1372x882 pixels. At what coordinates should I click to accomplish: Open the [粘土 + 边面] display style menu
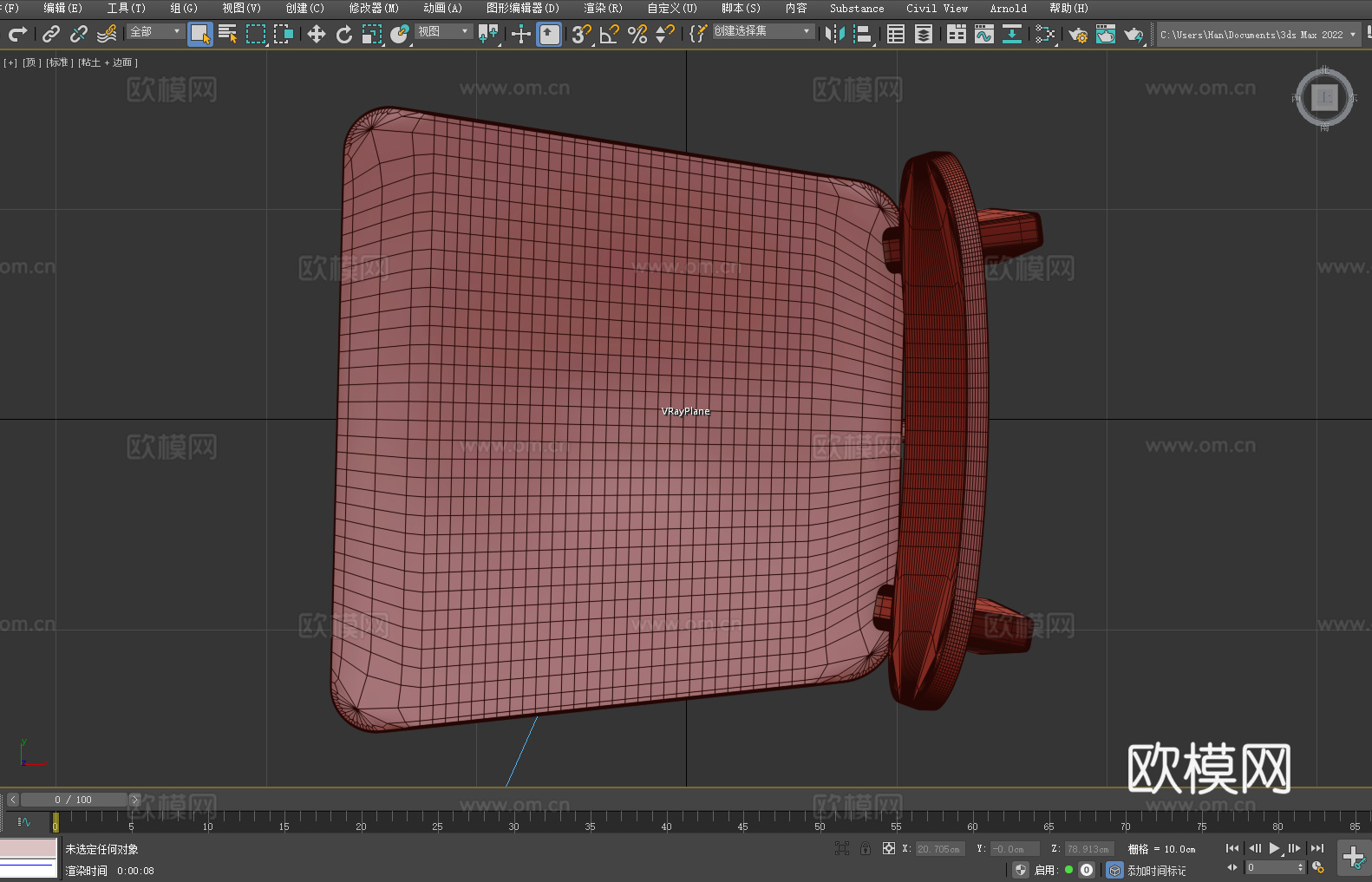point(108,62)
